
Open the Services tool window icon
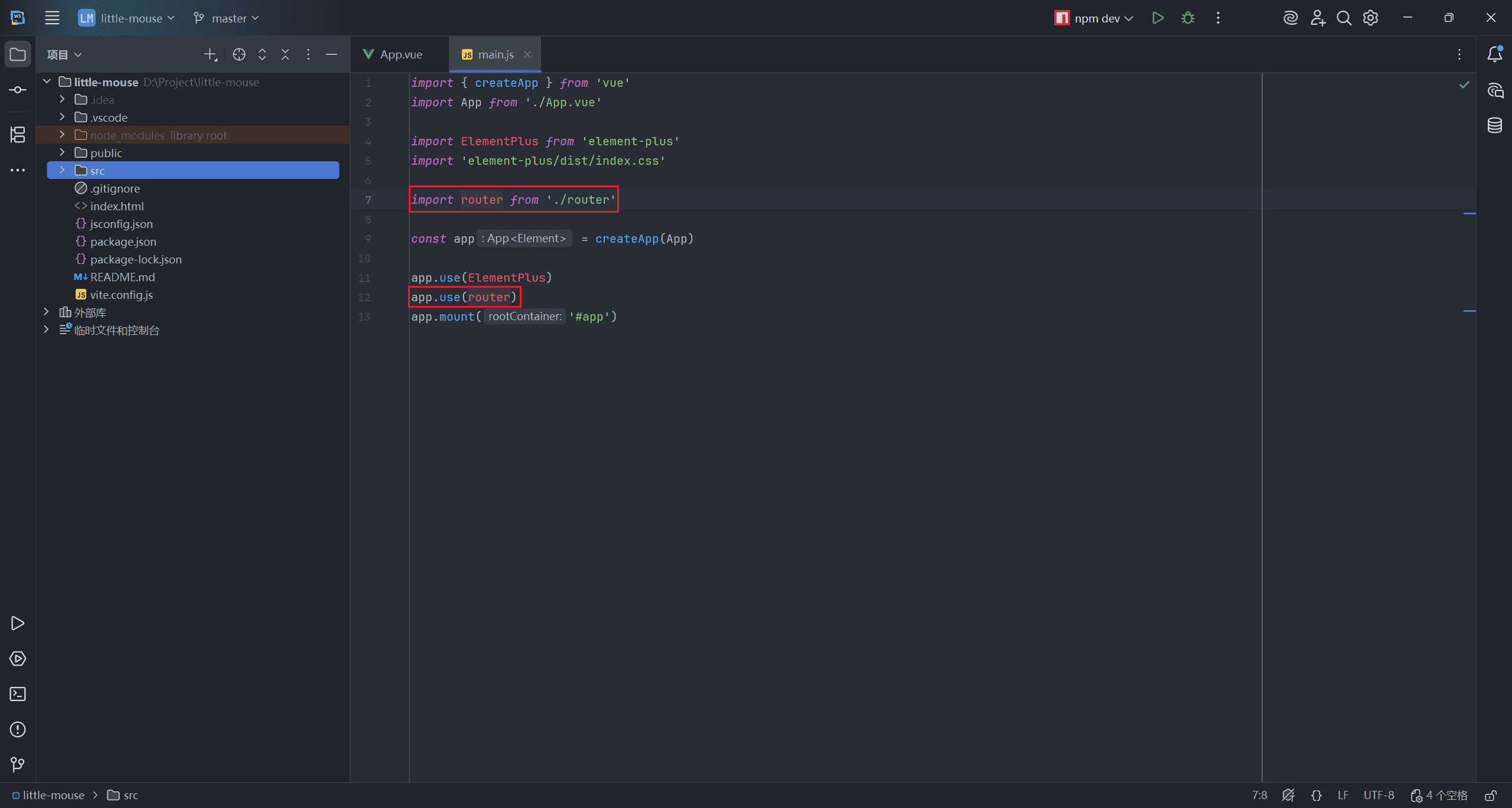tap(18, 659)
